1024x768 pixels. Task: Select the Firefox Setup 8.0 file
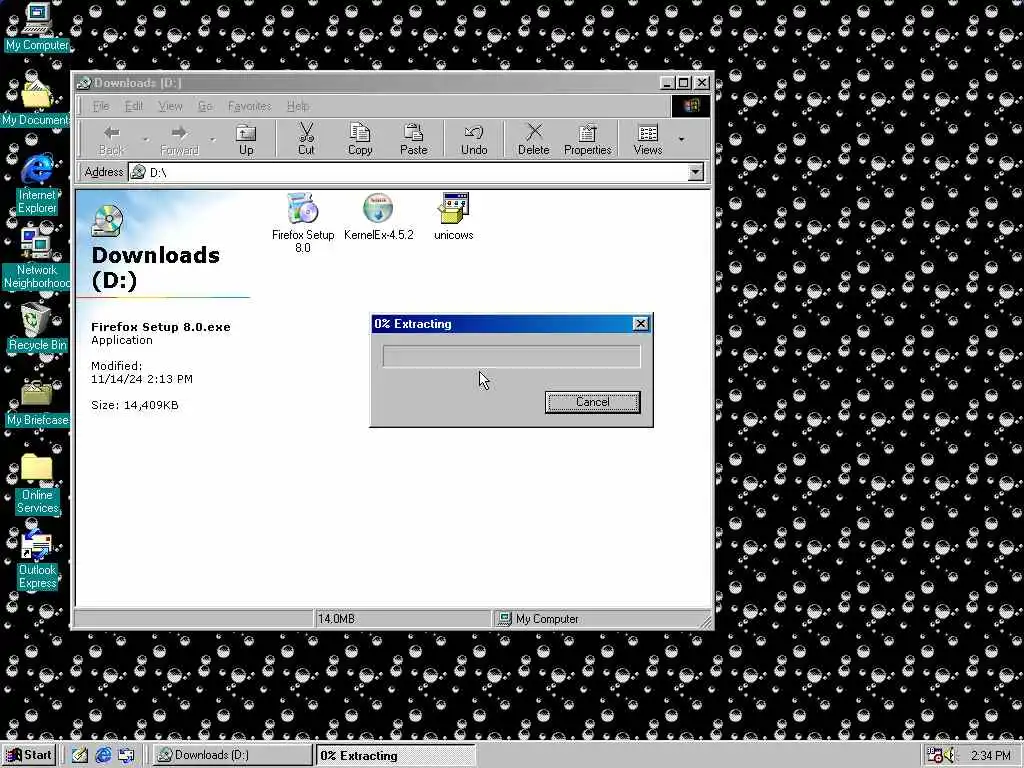302,223
